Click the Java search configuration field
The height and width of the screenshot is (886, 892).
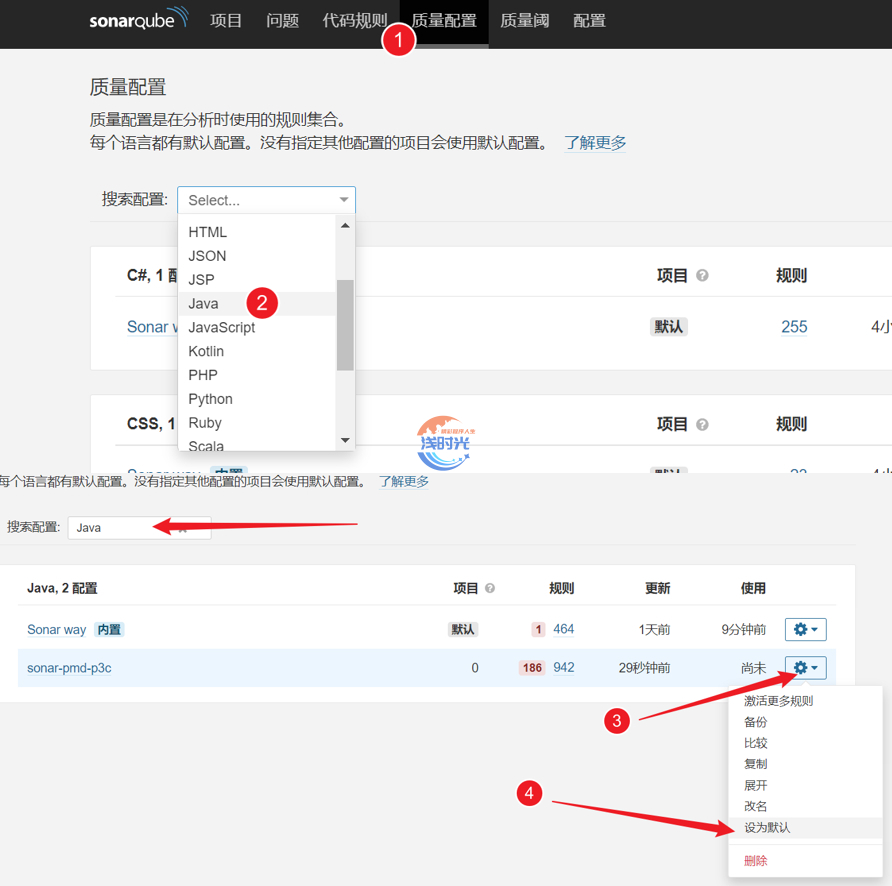point(138,528)
